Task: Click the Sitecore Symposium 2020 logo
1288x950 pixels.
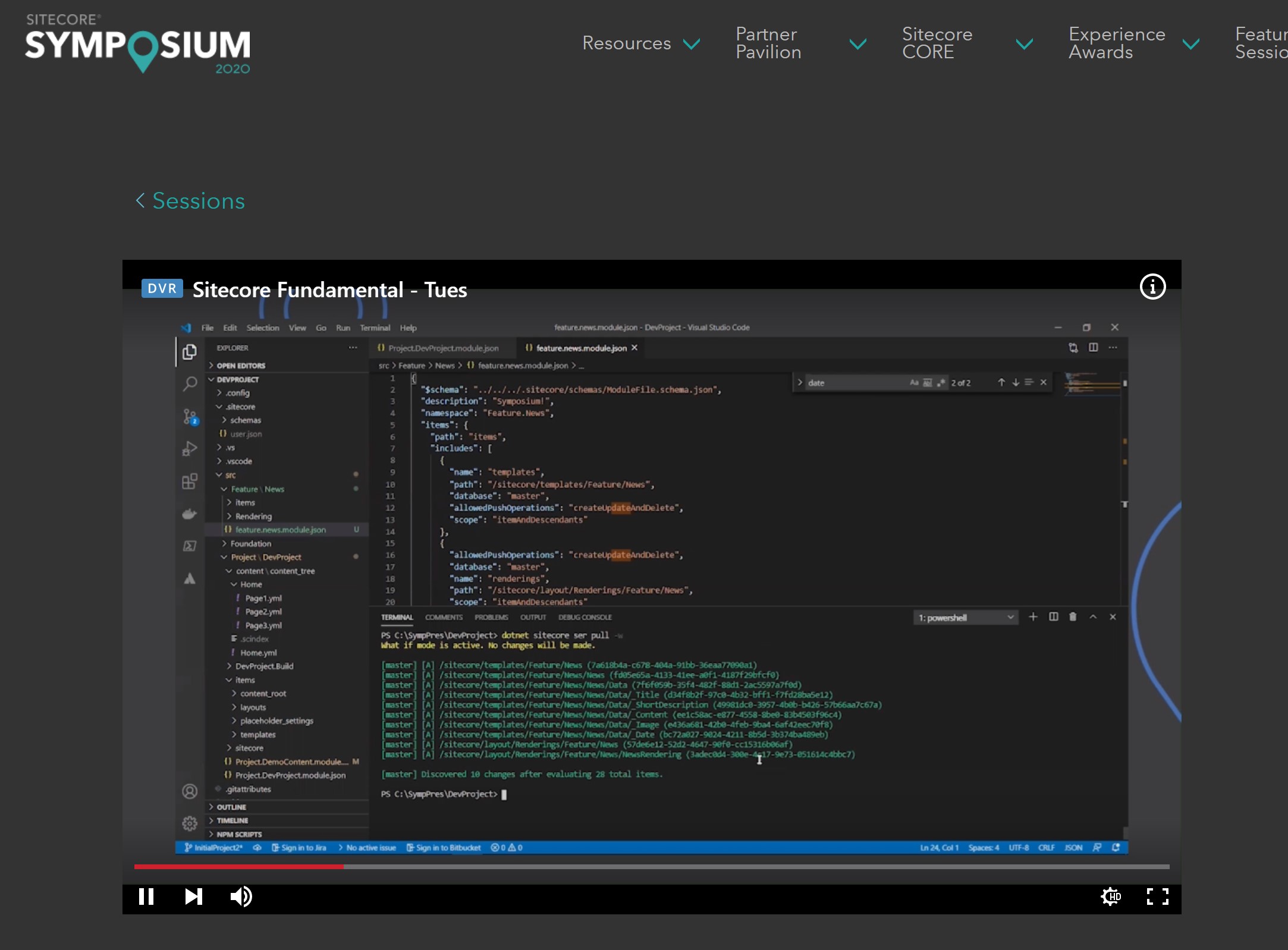Action: (138, 44)
